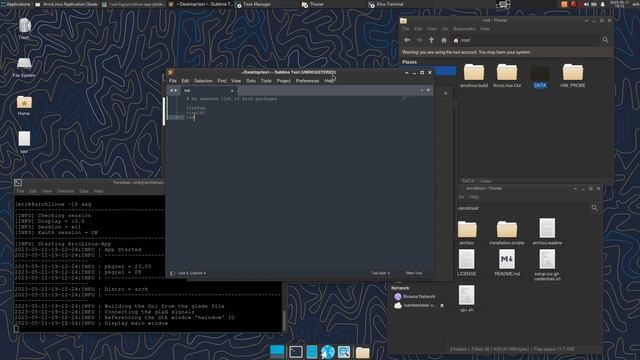This screenshot has width=640, height=360.
Task: Open Edit menu in root Thunar window
Action: pyautogui.click(x=418, y=29)
